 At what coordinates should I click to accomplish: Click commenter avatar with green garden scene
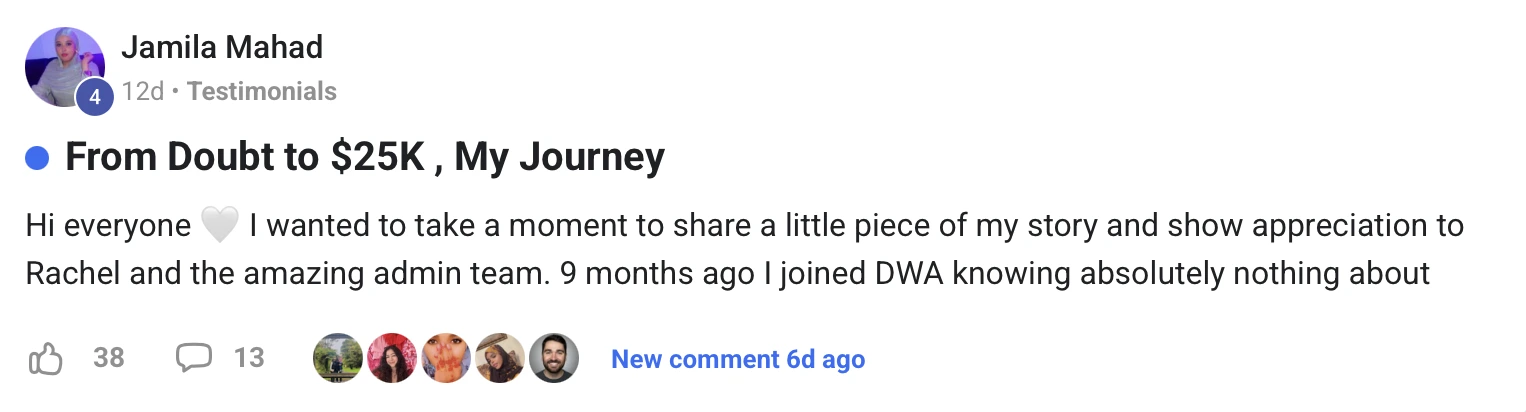tap(337, 358)
